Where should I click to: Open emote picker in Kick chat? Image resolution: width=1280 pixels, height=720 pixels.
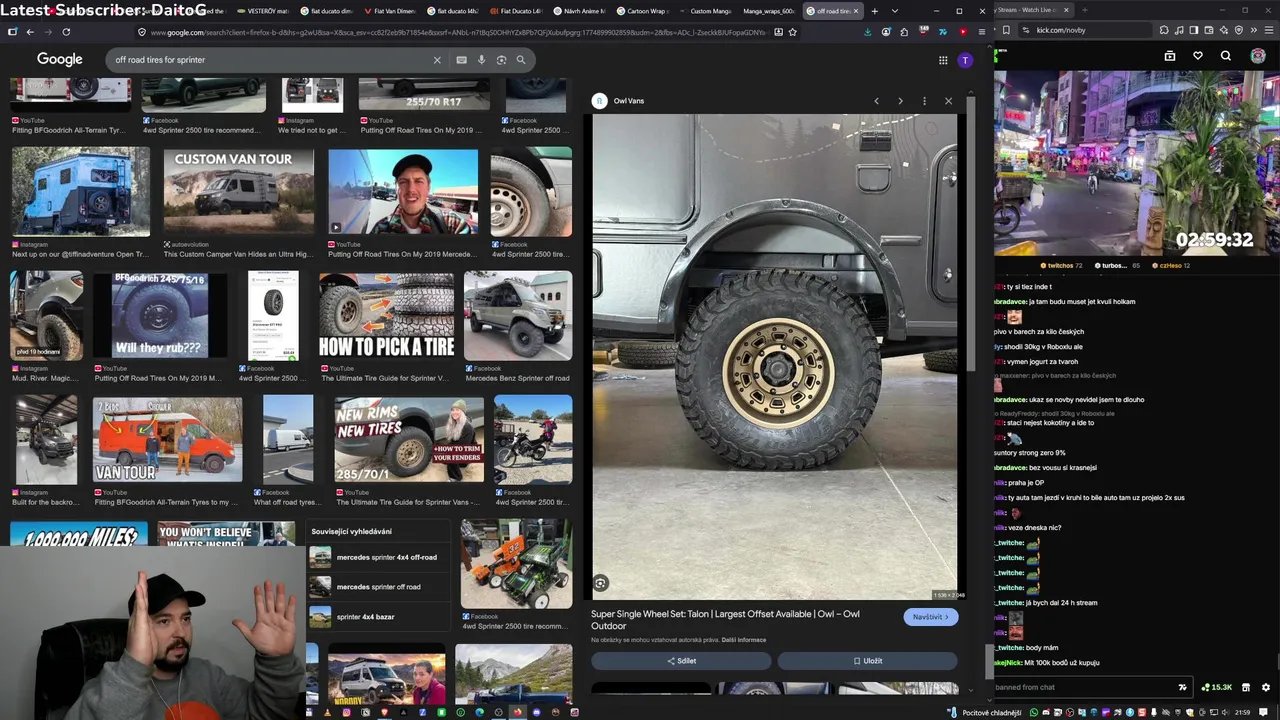coord(1183,687)
